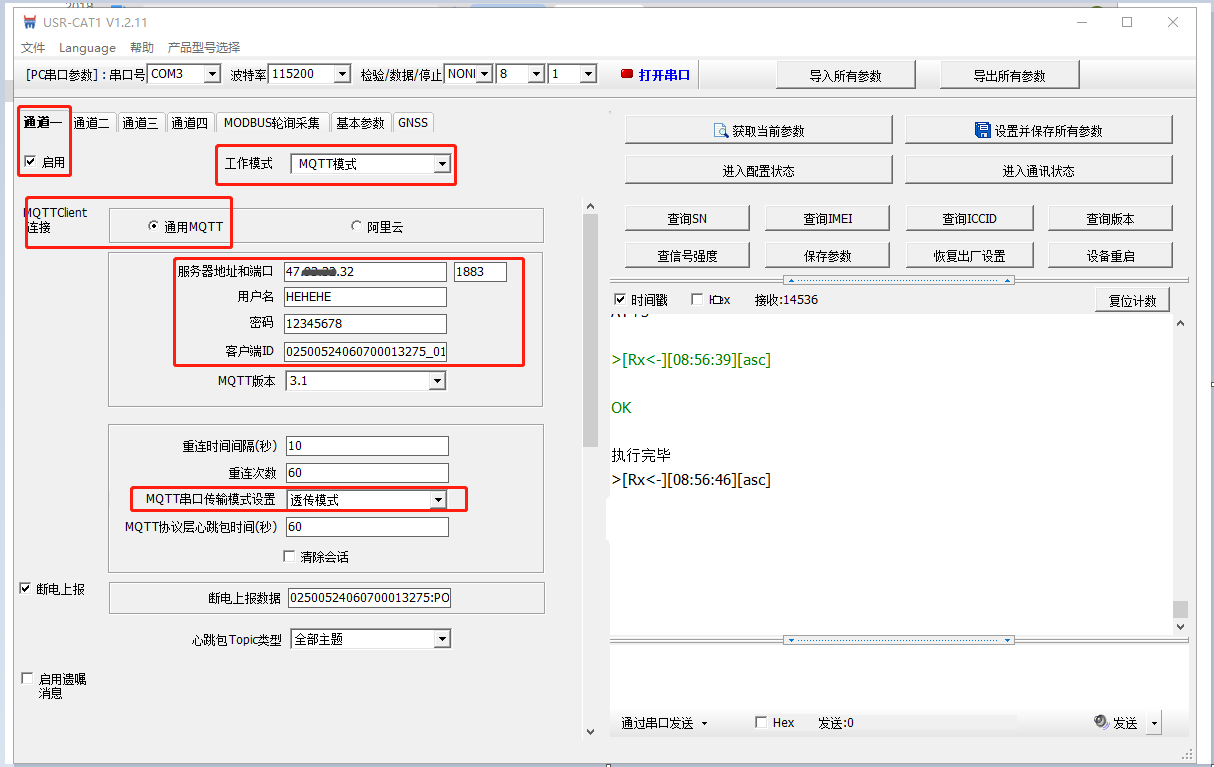Enable the Clear Session checkbox
1214x767 pixels.
pyautogui.click(x=290, y=556)
